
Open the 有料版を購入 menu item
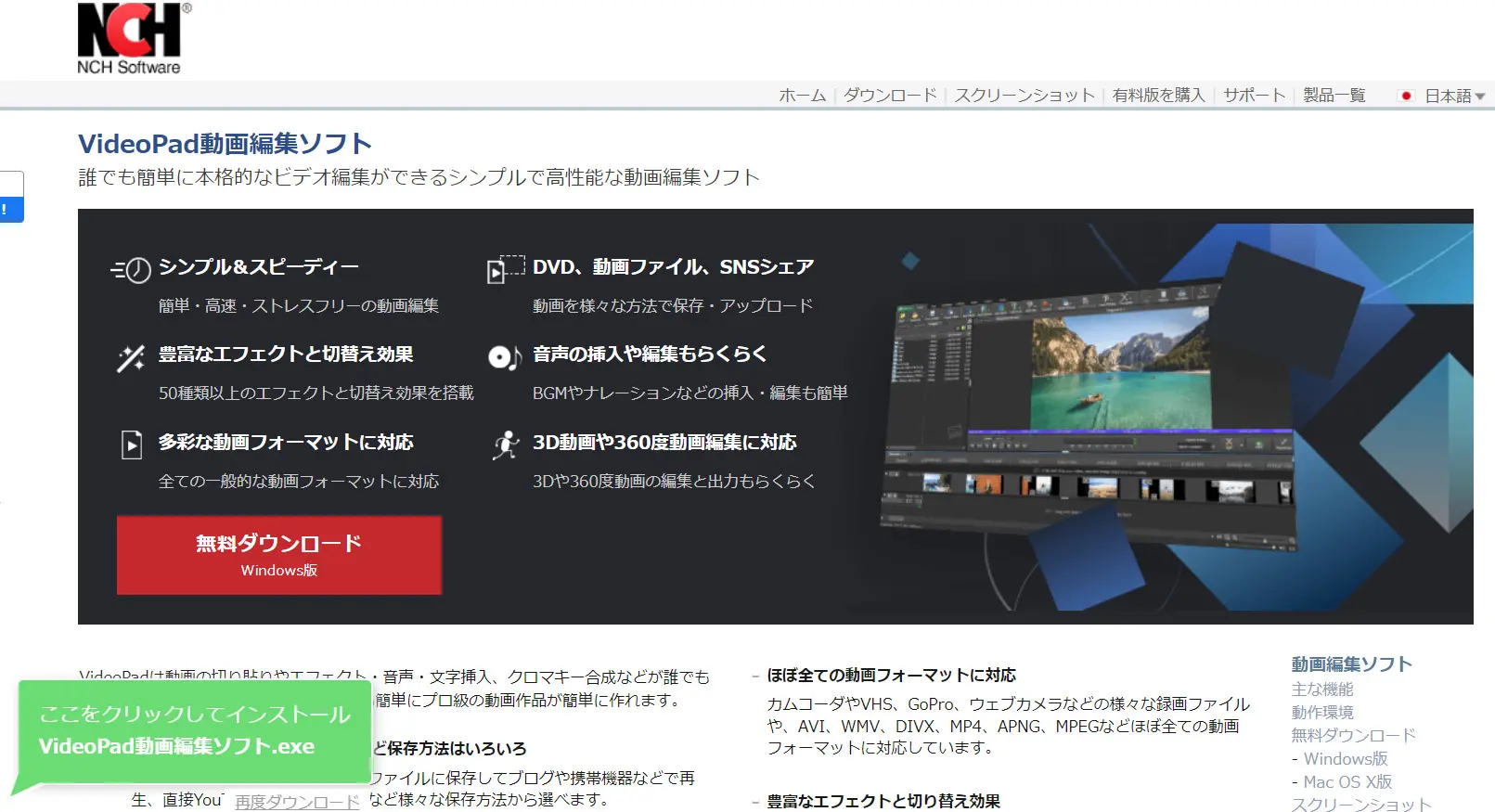point(1158,96)
